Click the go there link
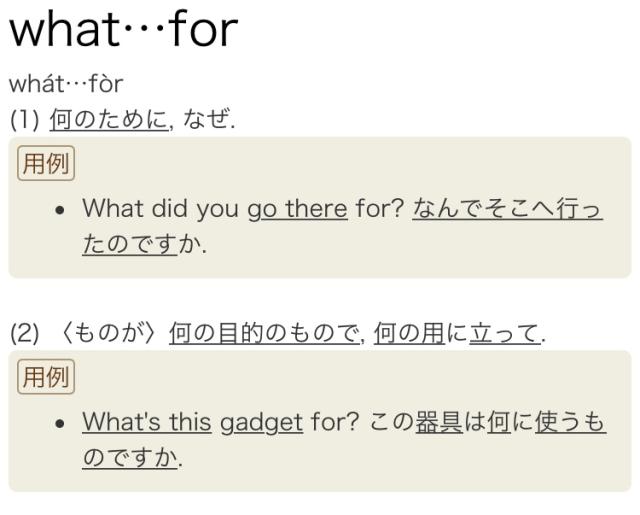The width and height of the screenshot is (640, 515). point(298,209)
